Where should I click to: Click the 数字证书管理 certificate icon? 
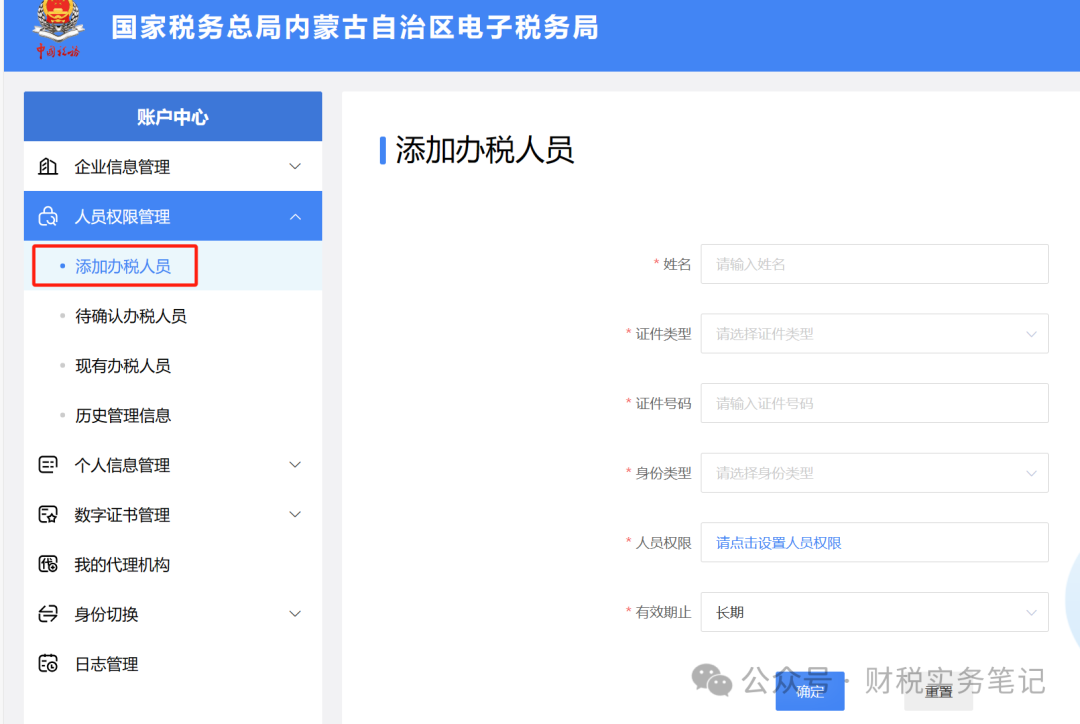tap(48, 515)
